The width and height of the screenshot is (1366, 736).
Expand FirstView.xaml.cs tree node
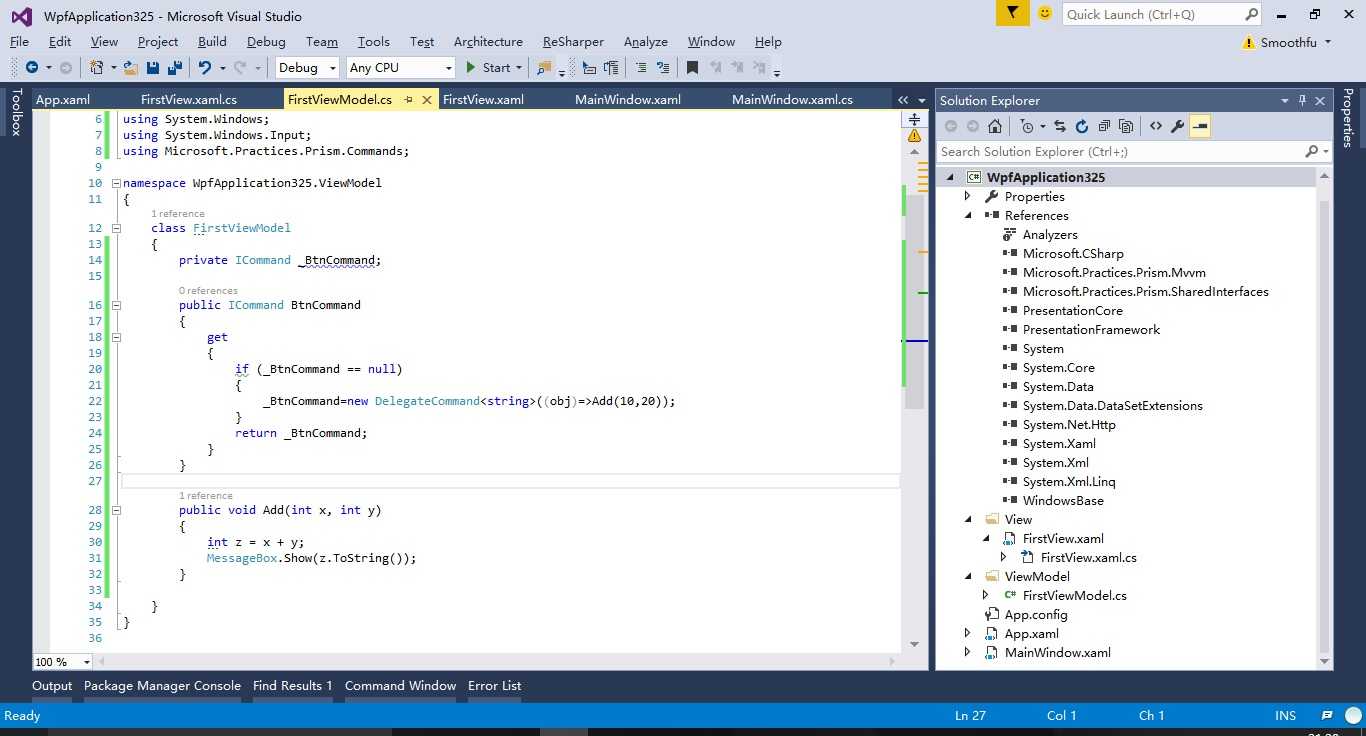1003,558
